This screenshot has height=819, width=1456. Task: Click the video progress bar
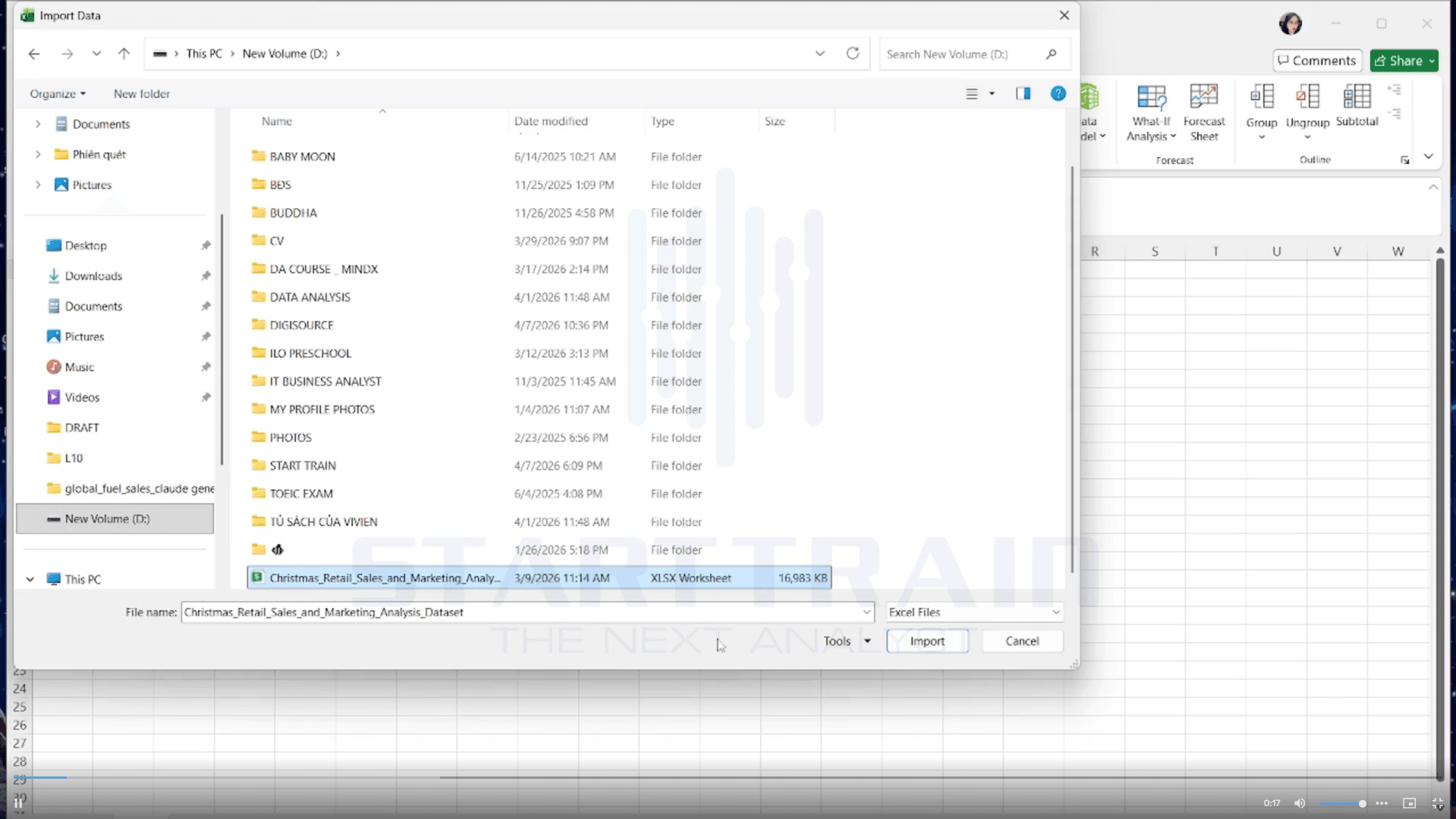(728, 777)
